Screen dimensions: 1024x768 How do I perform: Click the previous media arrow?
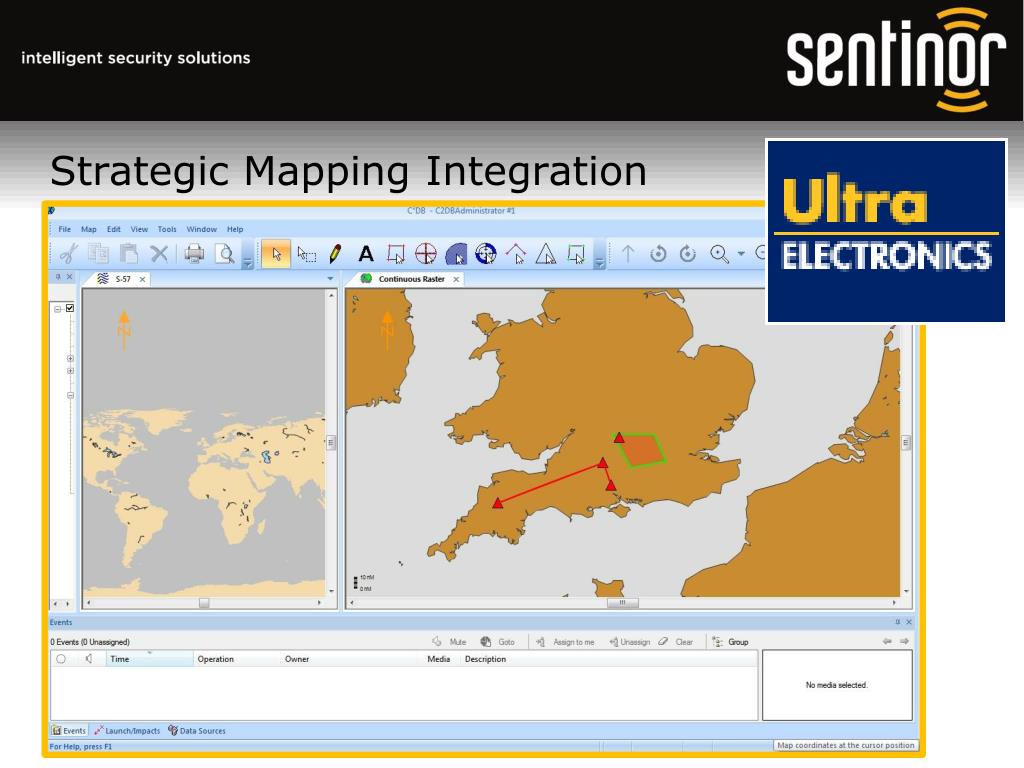click(x=887, y=641)
